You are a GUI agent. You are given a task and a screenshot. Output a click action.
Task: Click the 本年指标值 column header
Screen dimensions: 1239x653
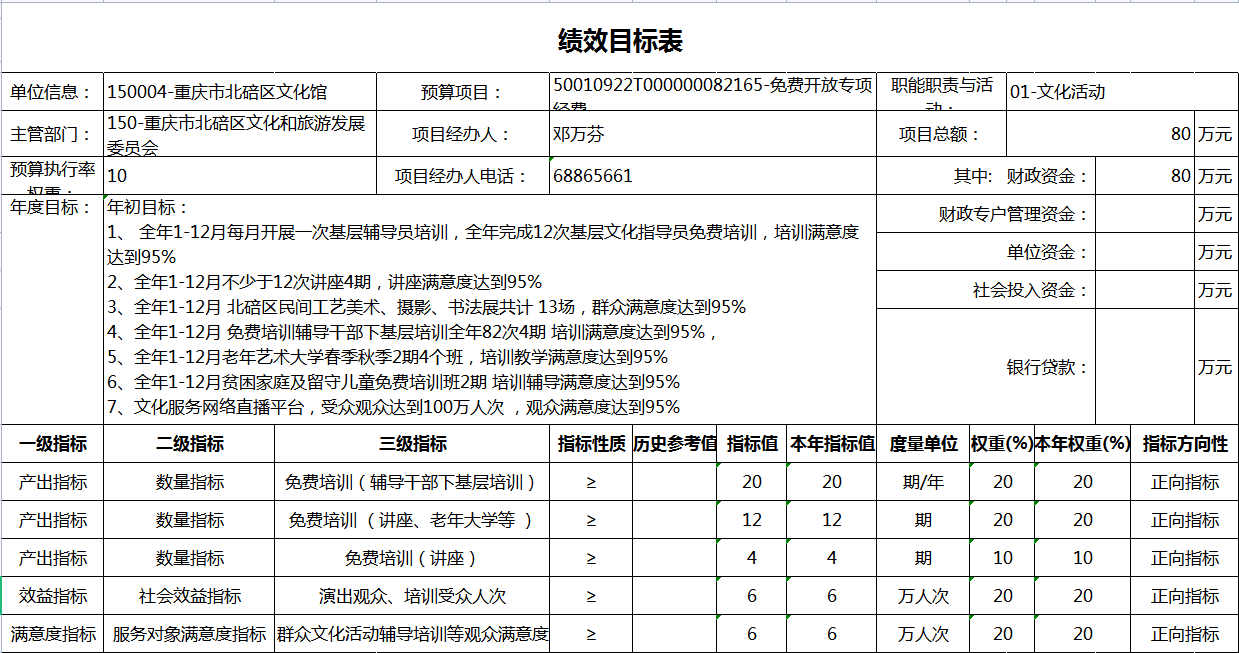coord(832,444)
